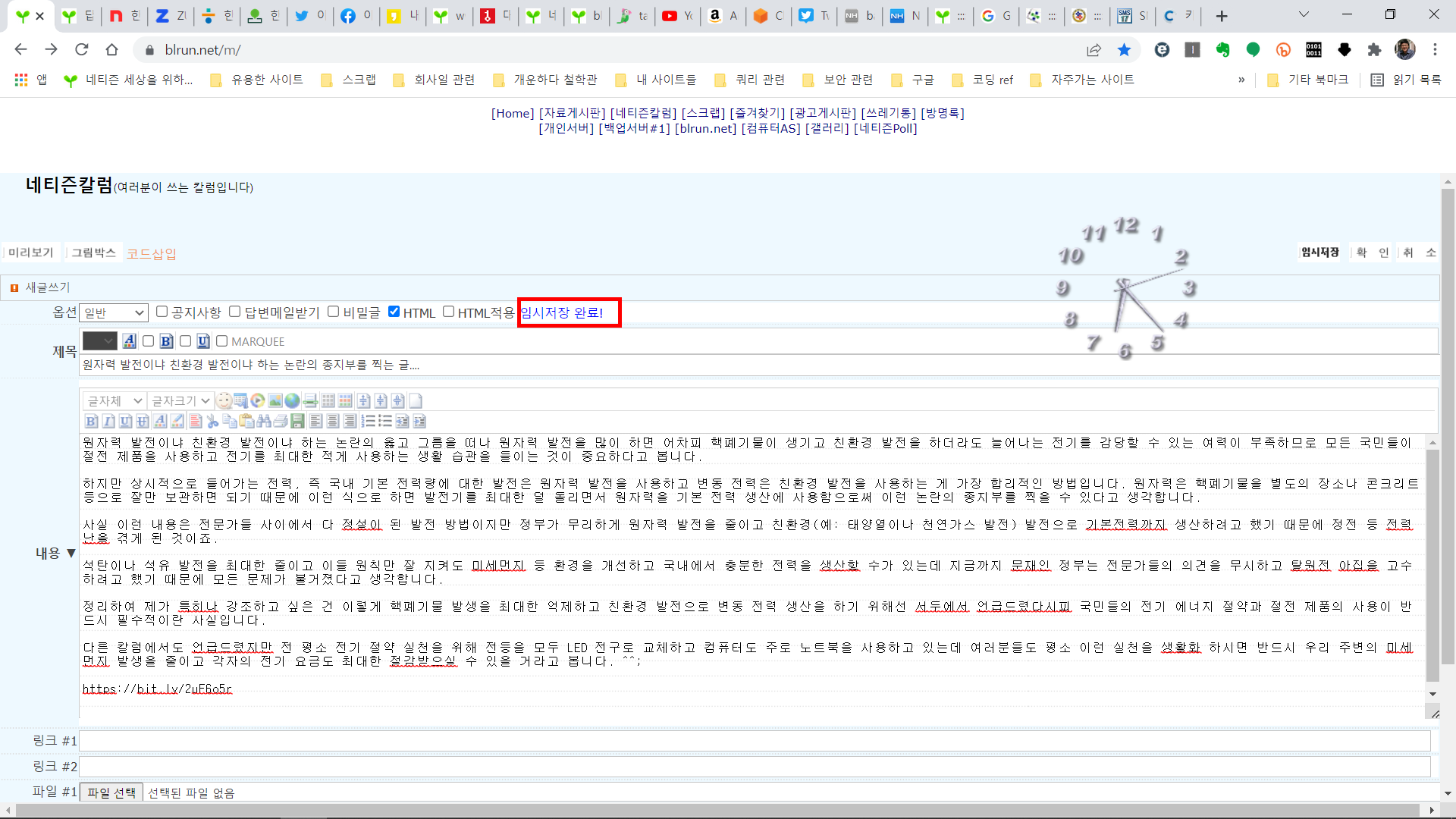Click the 임시저장 button
1456x819 pixels.
[x=1320, y=253]
